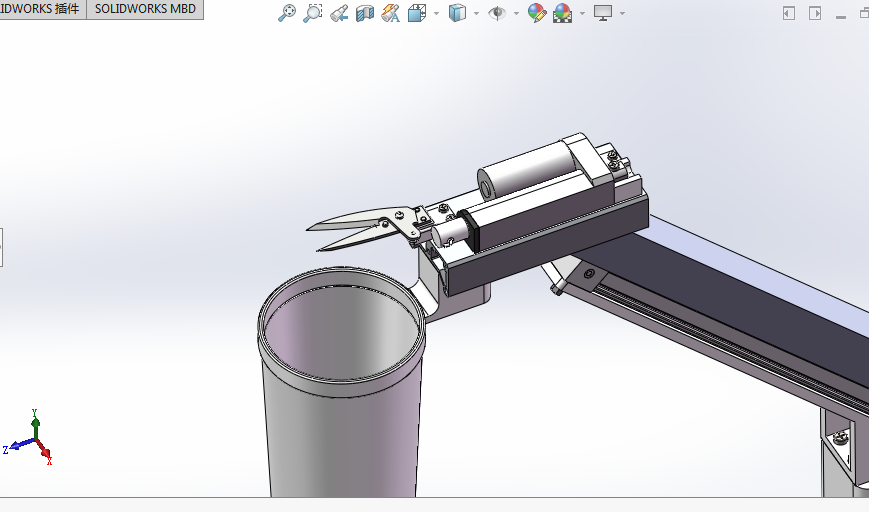The height and width of the screenshot is (512, 869).
Task: Expand the Apply Scene dropdown arrow
Action: 582,13
